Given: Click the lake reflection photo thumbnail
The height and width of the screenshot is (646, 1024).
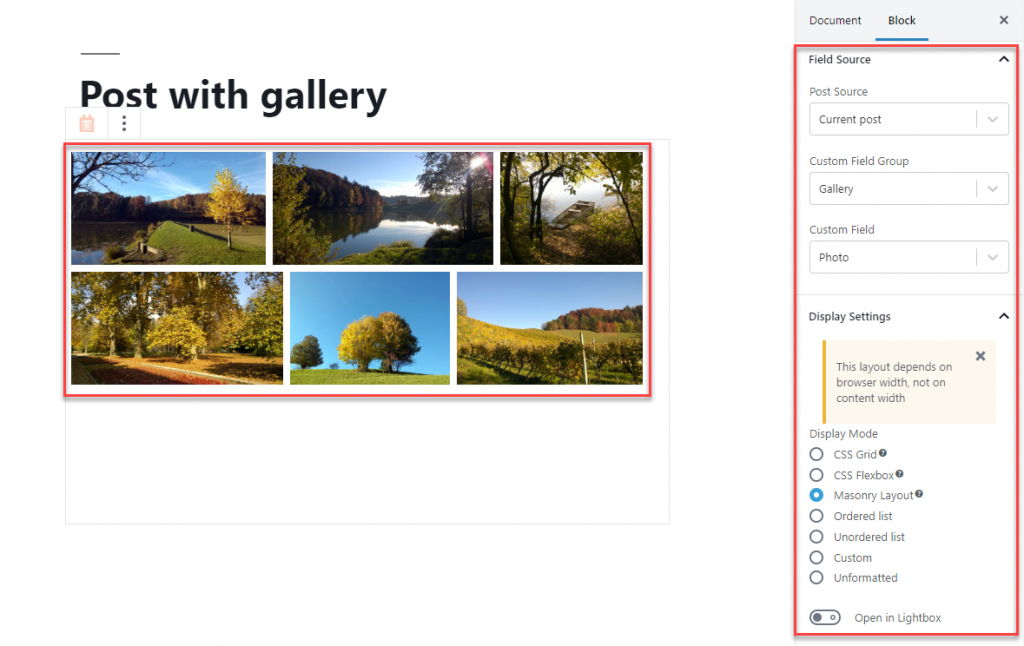Looking at the screenshot, I should click(x=382, y=208).
